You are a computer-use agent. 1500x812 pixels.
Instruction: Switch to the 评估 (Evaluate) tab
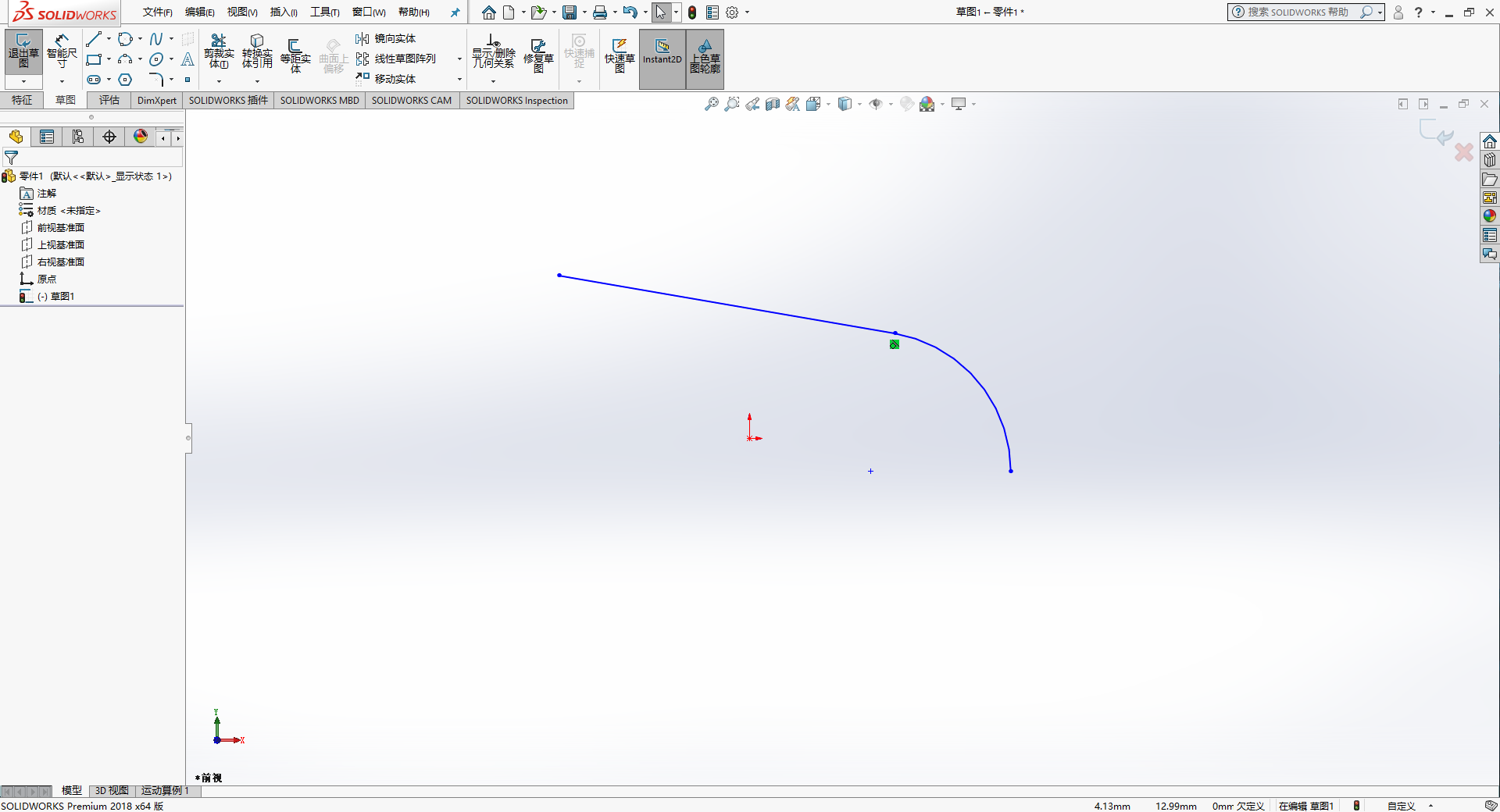click(x=109, y=100)
